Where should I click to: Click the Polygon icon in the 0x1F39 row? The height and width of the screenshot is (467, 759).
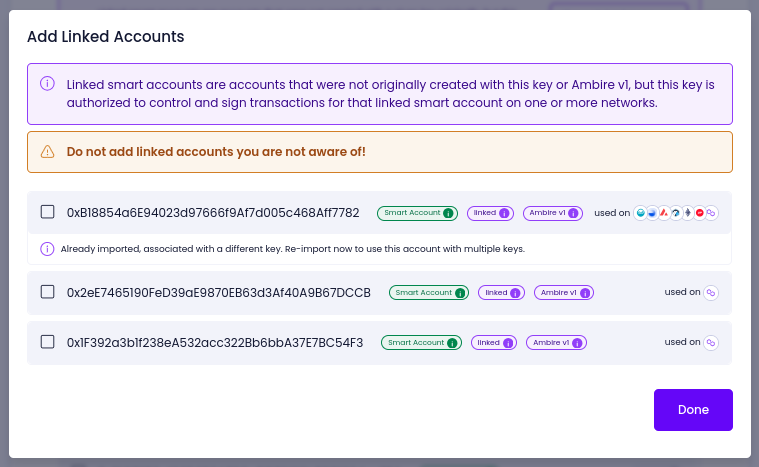tap(711, 342)
